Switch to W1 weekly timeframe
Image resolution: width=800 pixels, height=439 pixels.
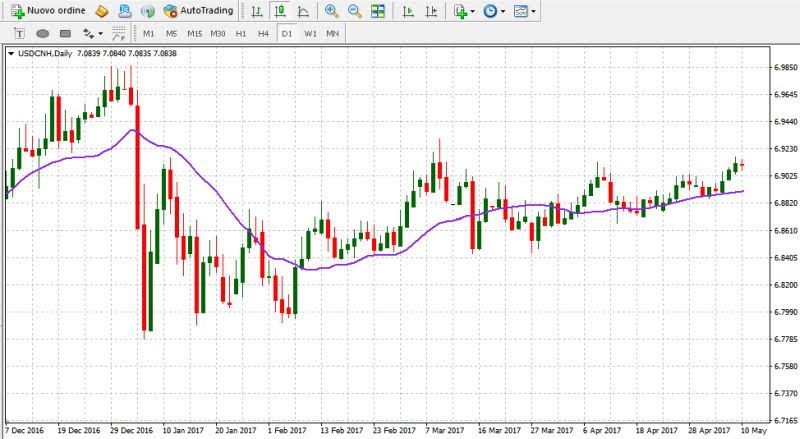tap(310, 33)
